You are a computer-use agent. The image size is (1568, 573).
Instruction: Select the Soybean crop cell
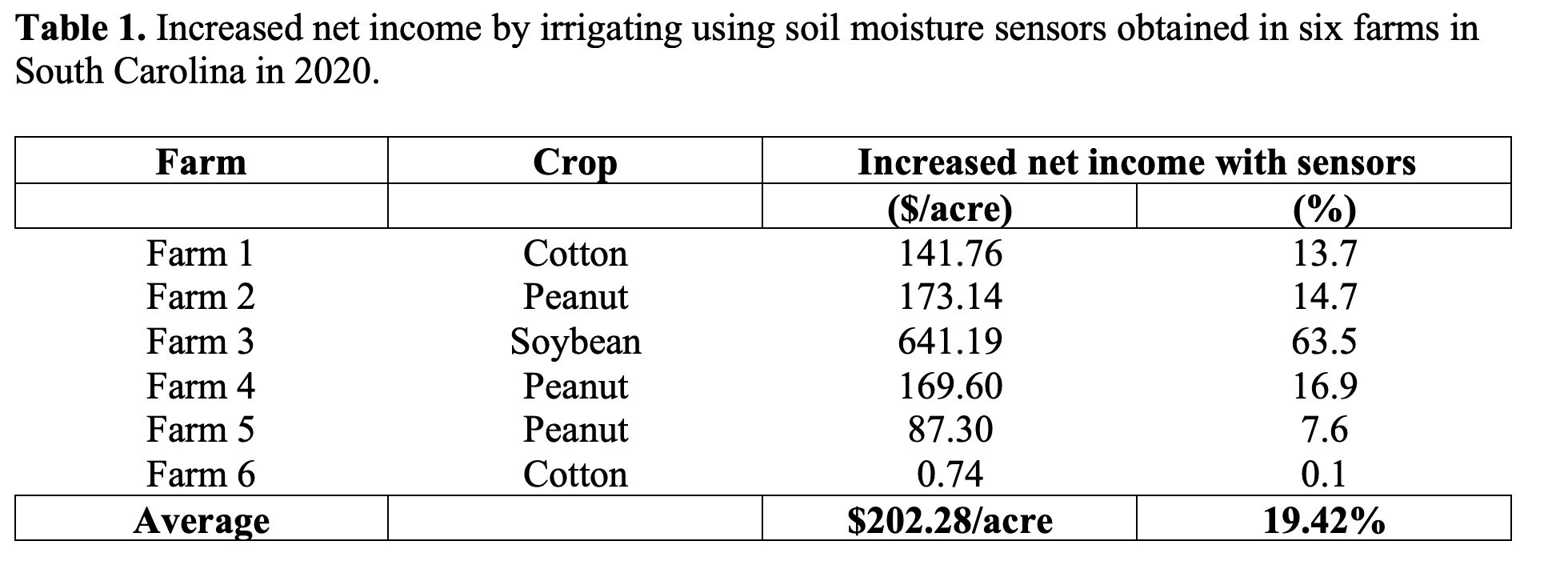click(575, 342)
